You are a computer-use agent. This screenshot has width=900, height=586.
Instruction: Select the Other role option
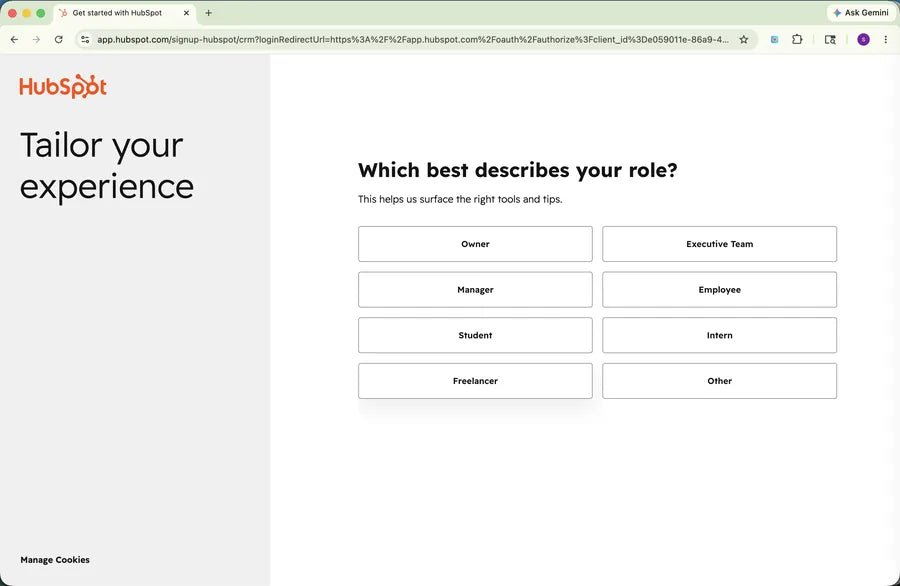[x=719, y=381]
